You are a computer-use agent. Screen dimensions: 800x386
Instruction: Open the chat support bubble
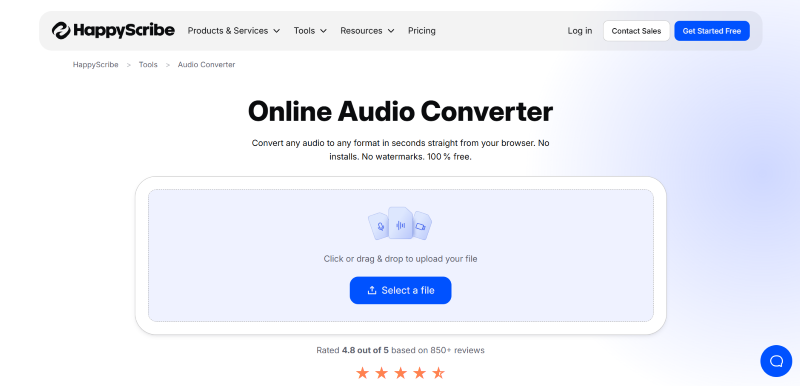776,361
